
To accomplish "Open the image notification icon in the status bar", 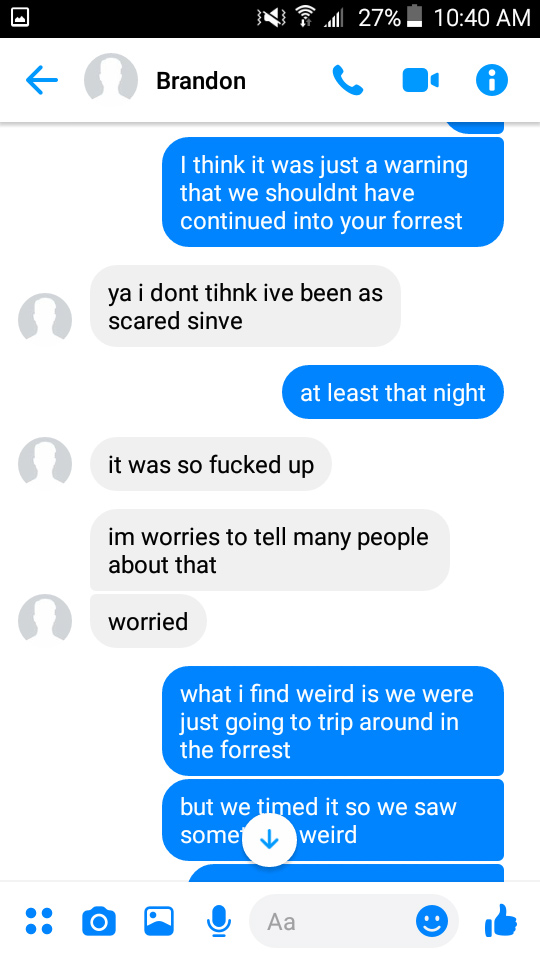I will click(20, 18).
